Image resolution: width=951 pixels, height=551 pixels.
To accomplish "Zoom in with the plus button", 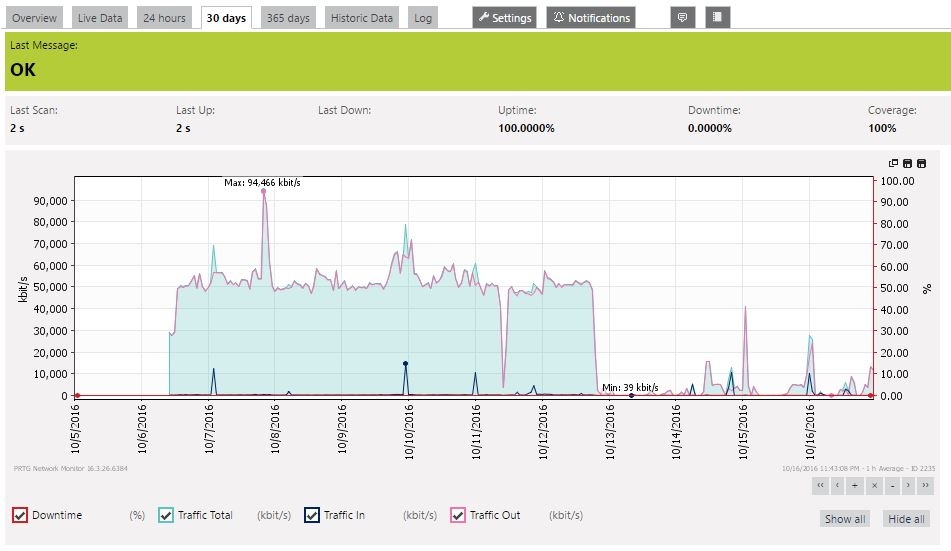I will 855,485.
